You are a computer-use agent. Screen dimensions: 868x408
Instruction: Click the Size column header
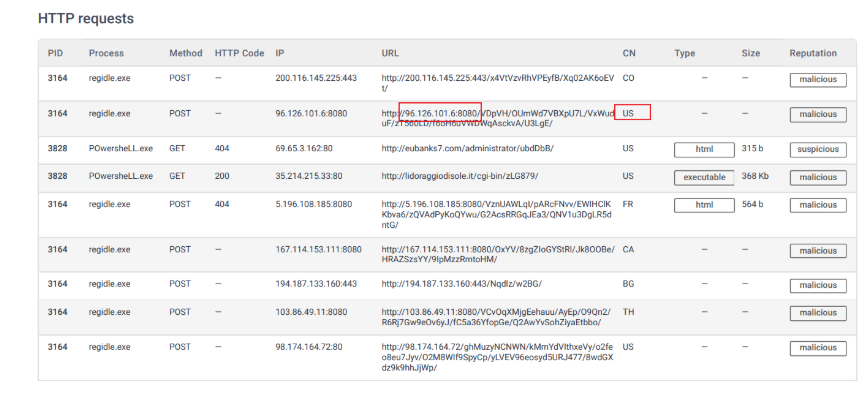750,53
